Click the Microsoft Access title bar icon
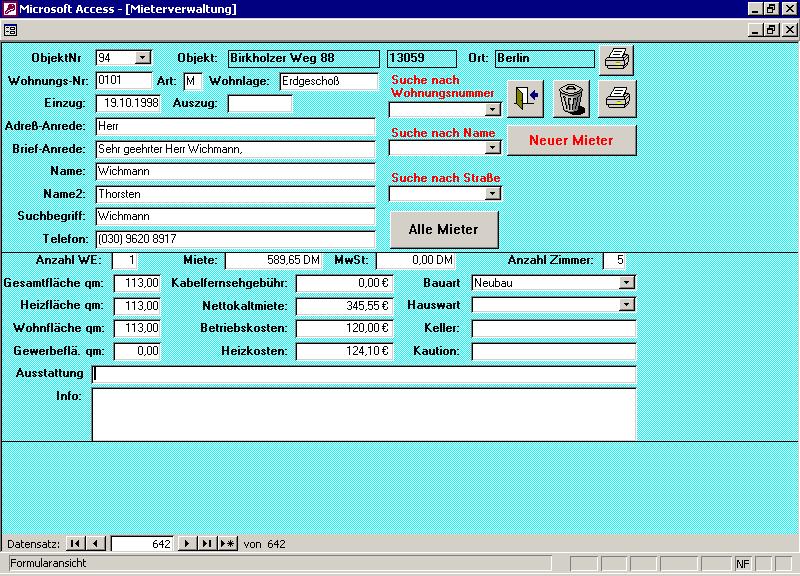Image resolution: width=800 pixels, height=576 pixels. pos(10,9)
